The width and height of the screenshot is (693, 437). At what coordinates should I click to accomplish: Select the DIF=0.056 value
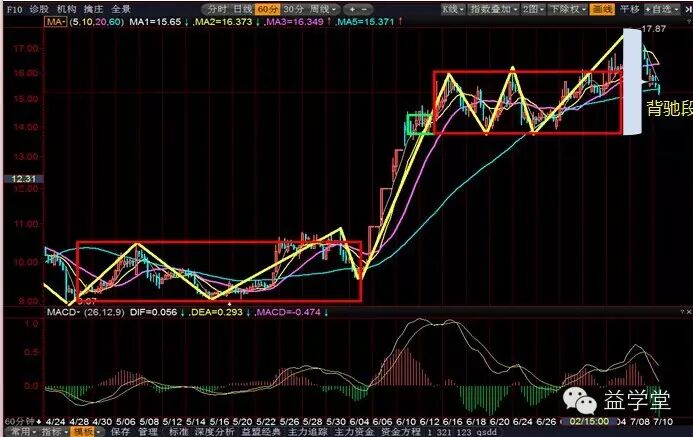pos(153,312)
